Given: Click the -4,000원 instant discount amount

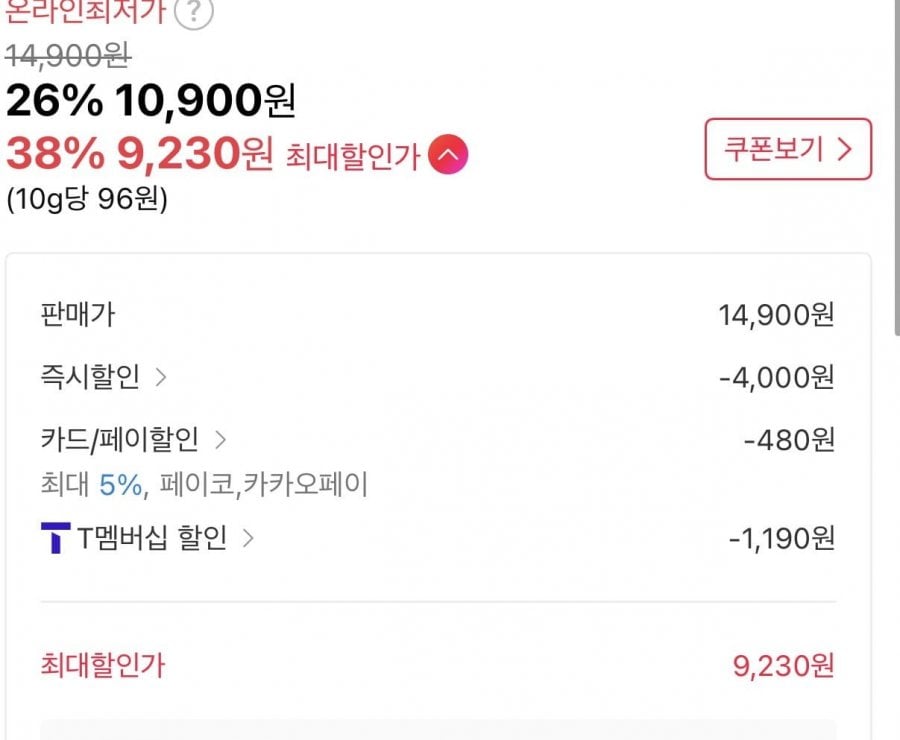Looking at the screenshot, I should [777, 378].
